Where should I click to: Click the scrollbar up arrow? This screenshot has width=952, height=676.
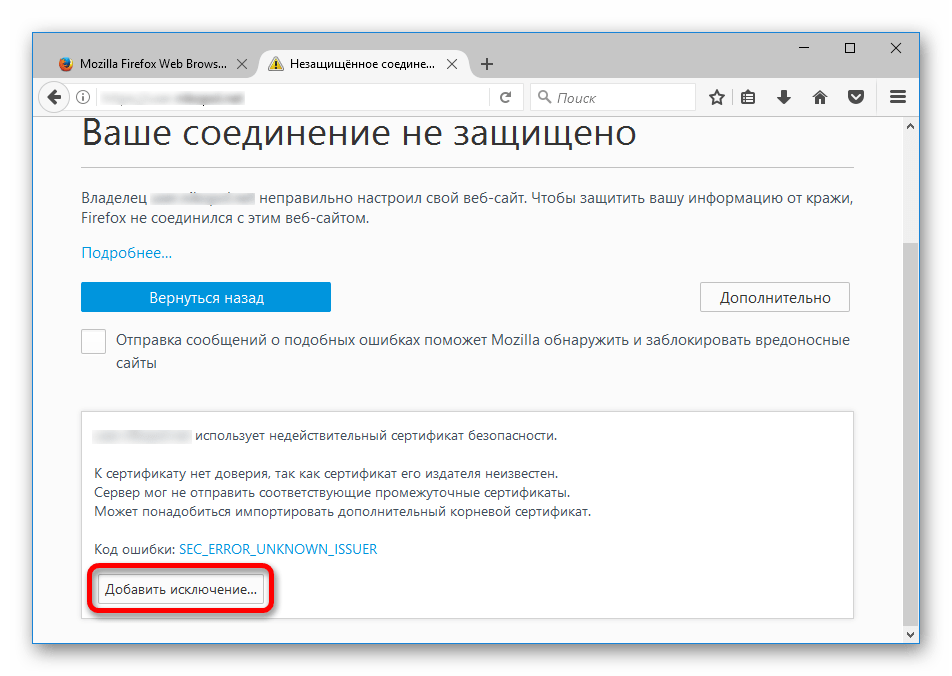click(x=910, y=126)
